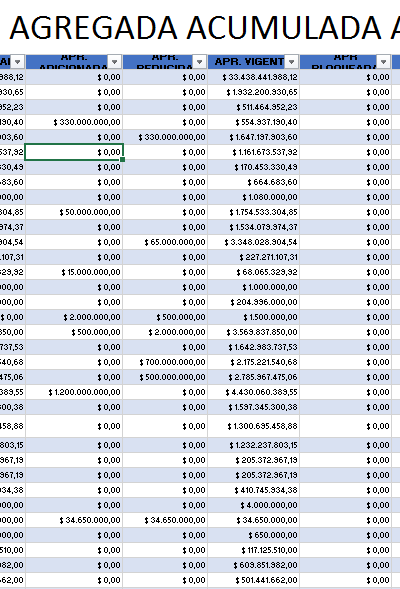Select cell $ 1.754.533.304,85
The height and width of the screenshot is (589, 400).
pyautogui.click(x=254, y=212)
